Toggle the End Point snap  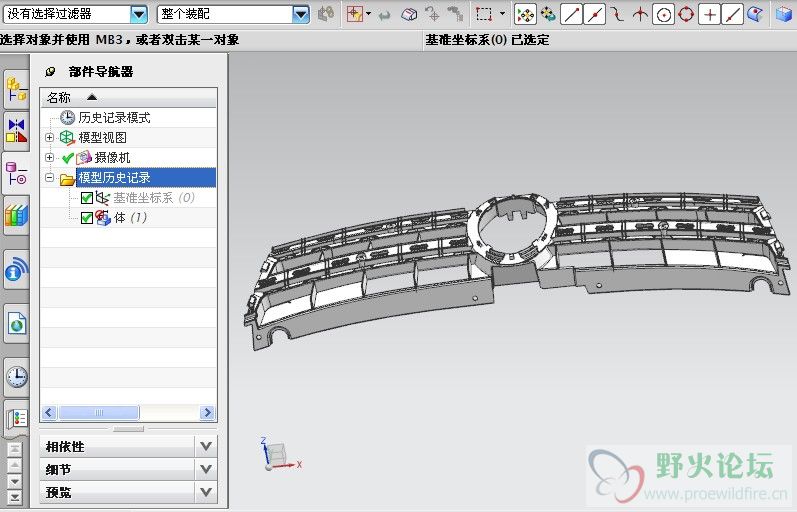point(571,14)
